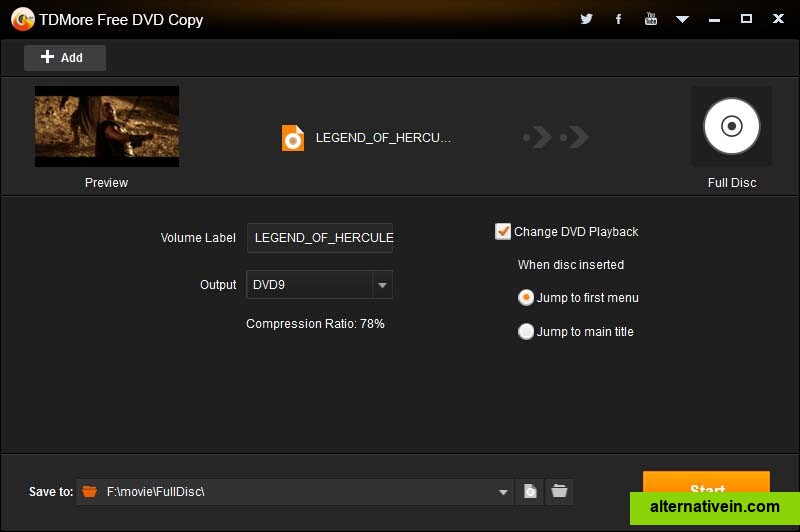Click the Preview label
Screen dimensions: 800x532
pyautogui.click(x=106, y=183)
